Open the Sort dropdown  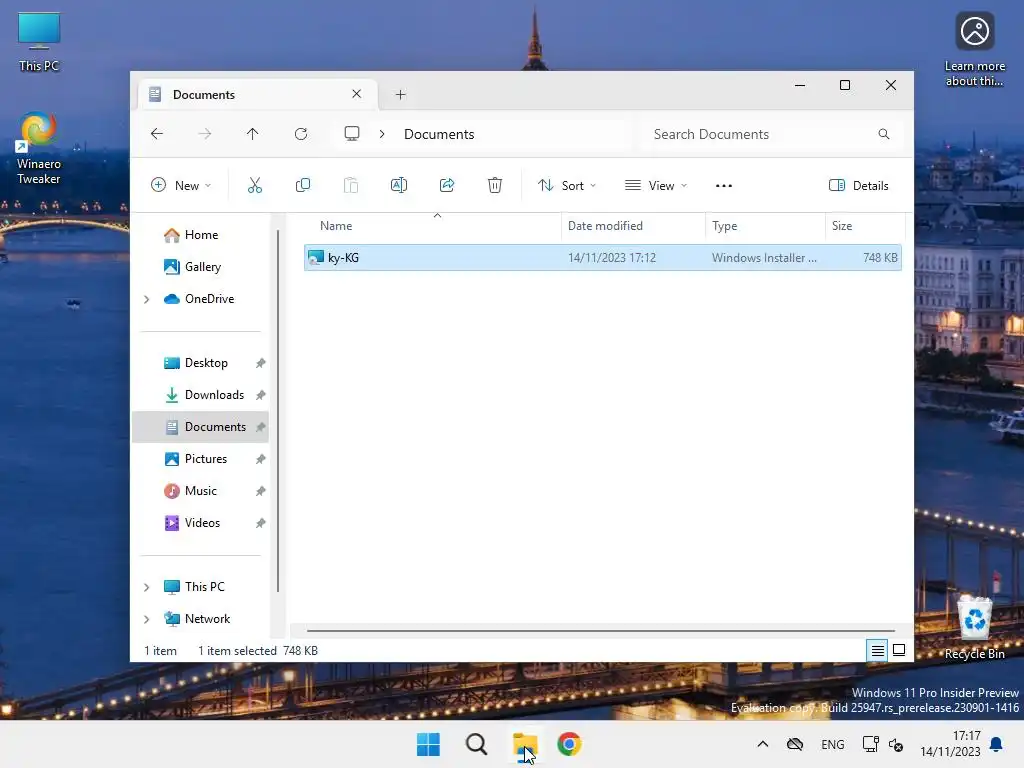pyautogui.click(x=566, y=185)
